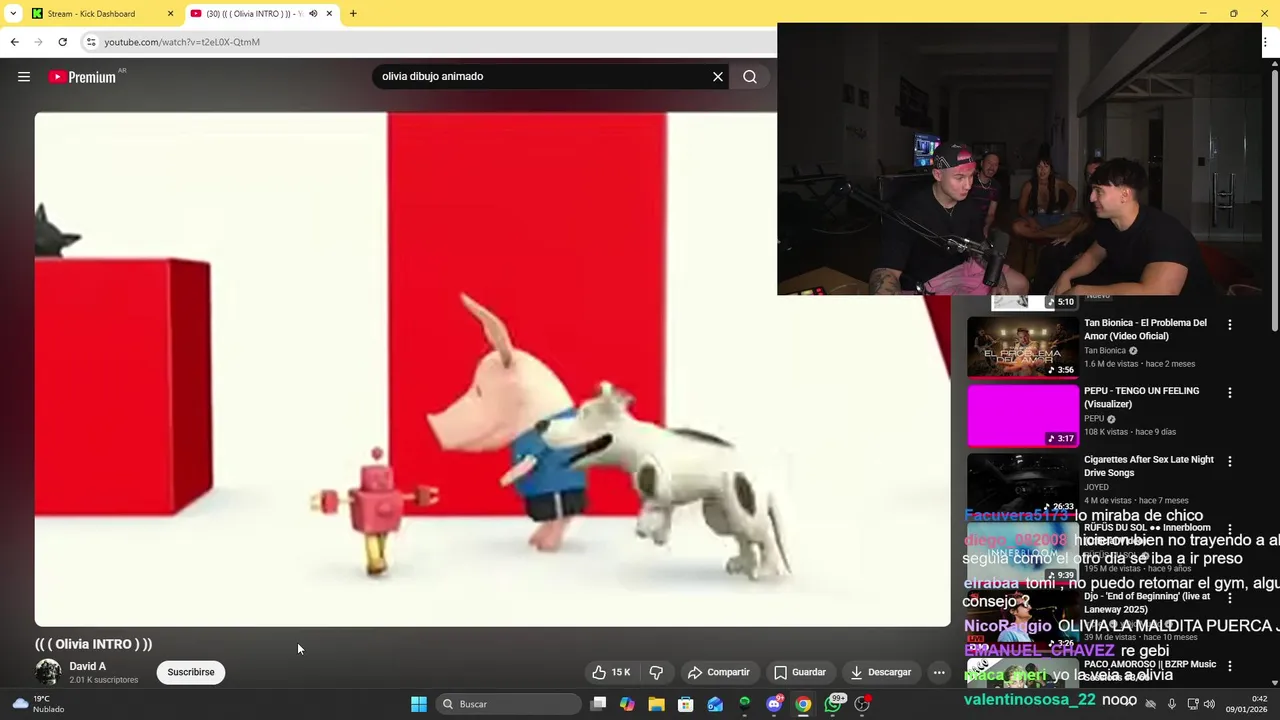Clear the search text with the X
The image size is (1280, 720).
coord(718,76)
